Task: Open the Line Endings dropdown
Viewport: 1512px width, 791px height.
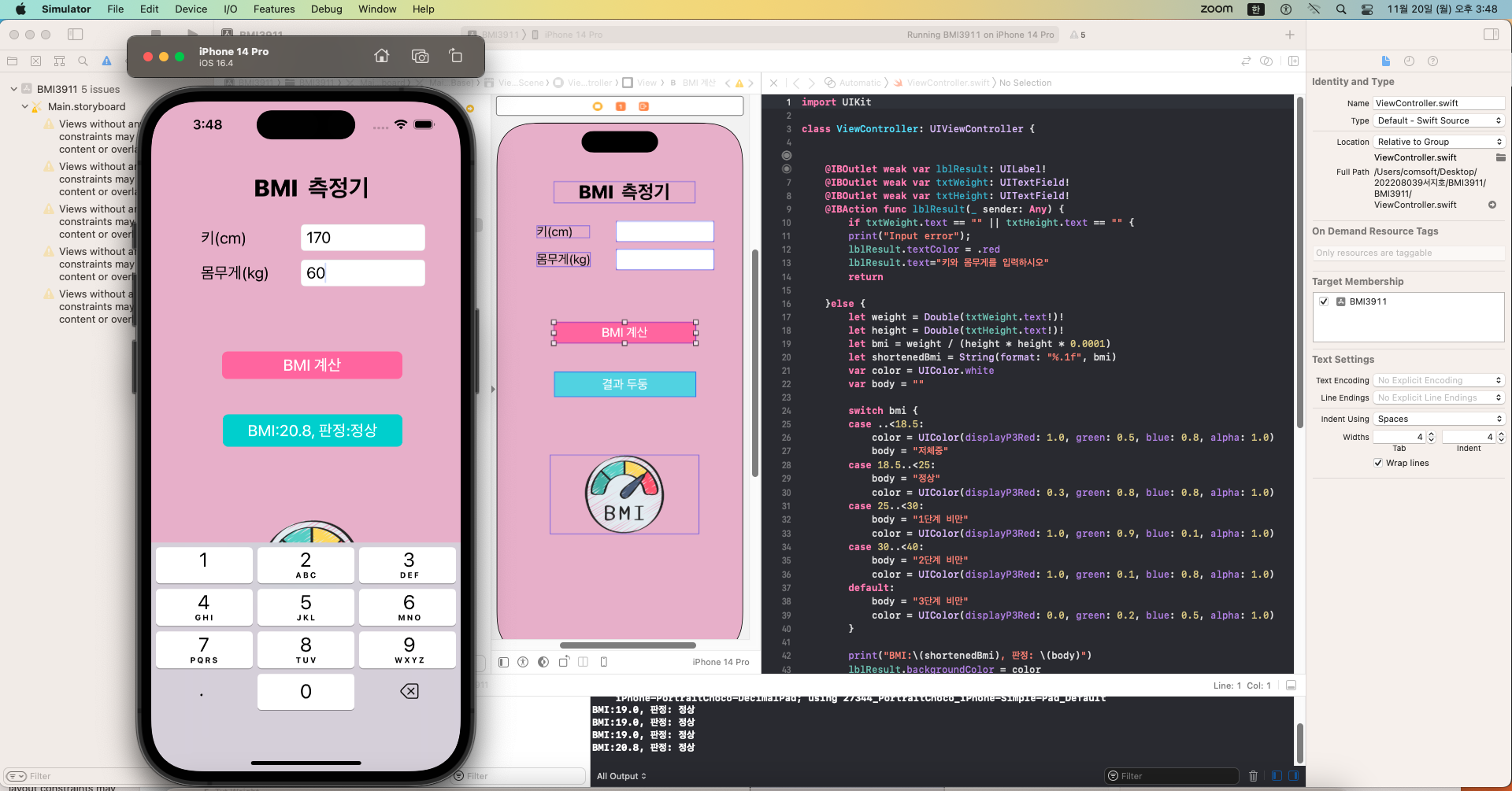Action: 1439,397
